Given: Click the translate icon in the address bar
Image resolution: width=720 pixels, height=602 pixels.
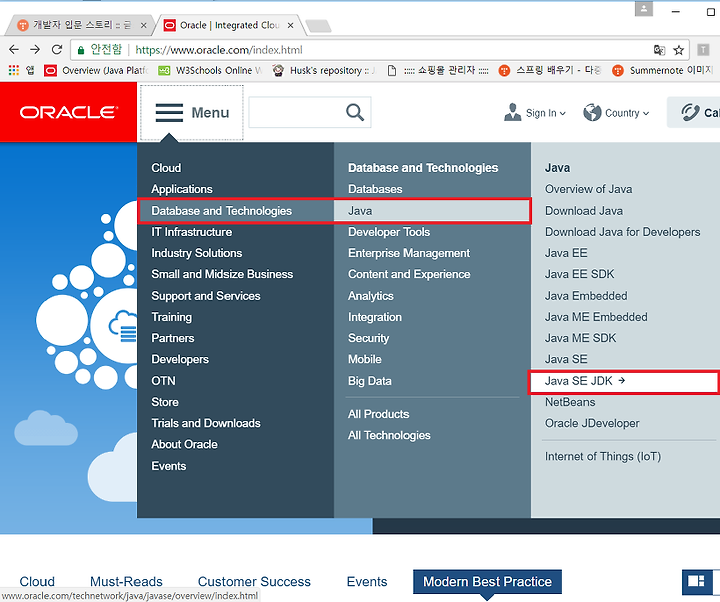Looking at the screenshot, I should [659, 50].
